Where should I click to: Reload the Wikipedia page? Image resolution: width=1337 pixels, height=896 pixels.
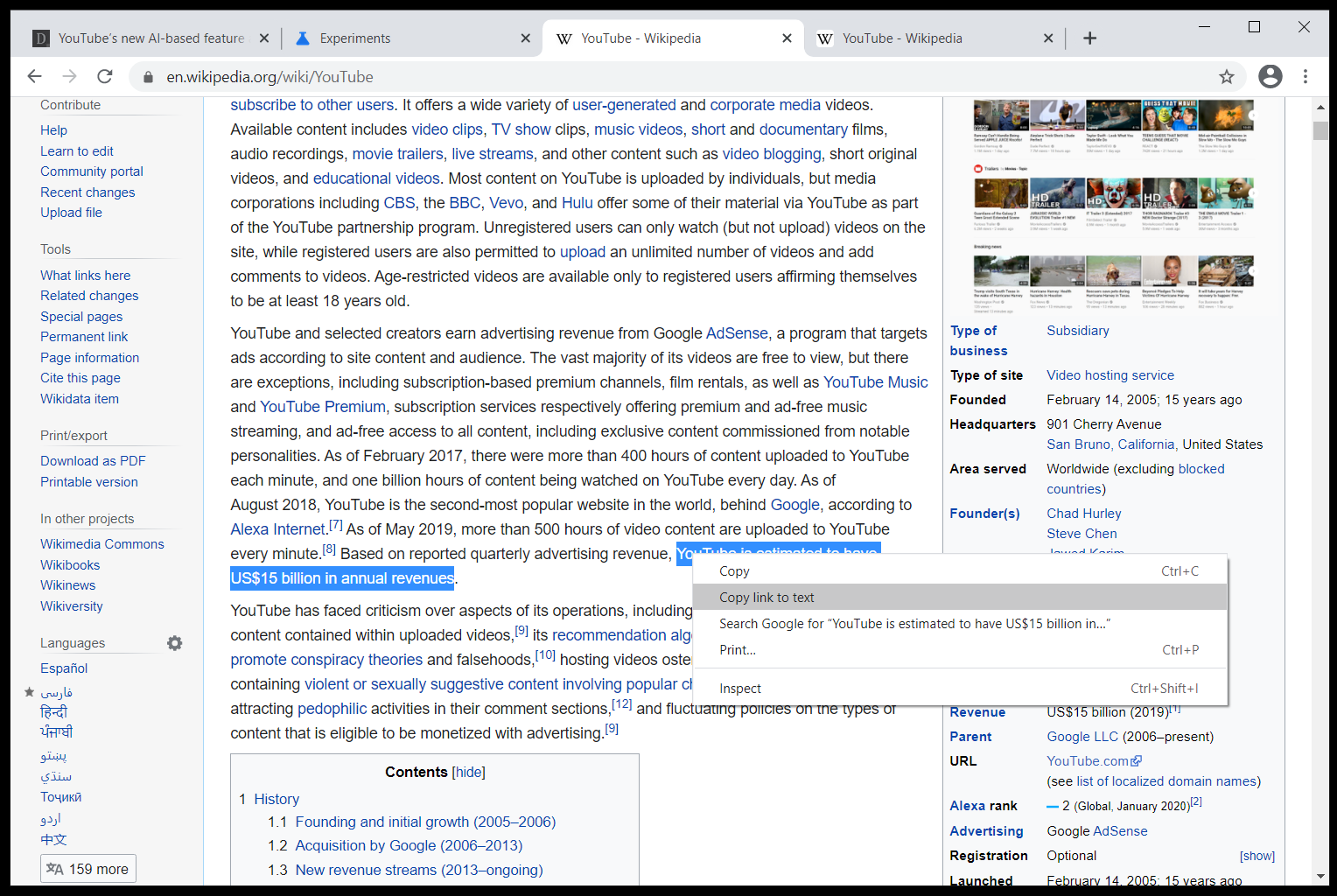pos(105,77)
